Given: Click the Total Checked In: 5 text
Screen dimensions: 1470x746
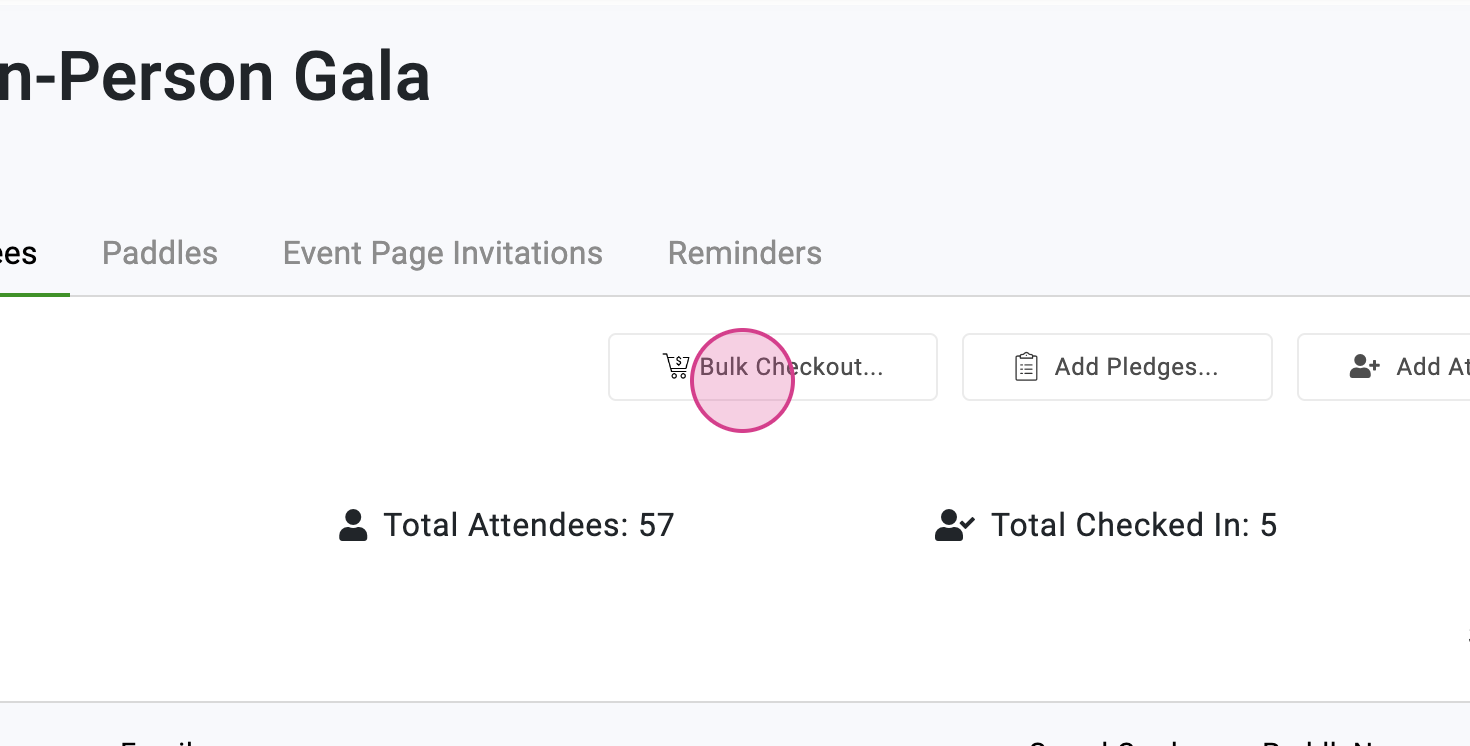Looking at the screenshot, I should tap(1133, 525).
